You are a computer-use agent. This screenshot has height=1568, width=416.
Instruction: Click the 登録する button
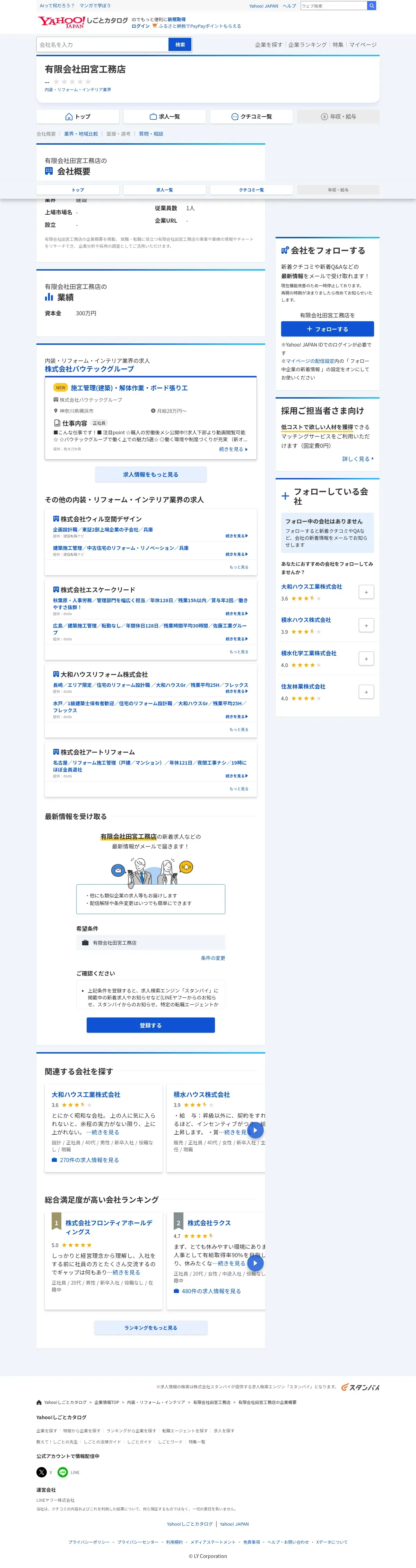click(151, 1026)
